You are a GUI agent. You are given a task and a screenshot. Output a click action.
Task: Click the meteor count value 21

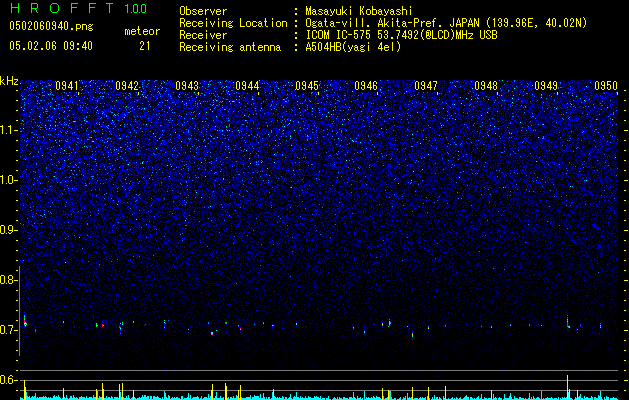144,46
